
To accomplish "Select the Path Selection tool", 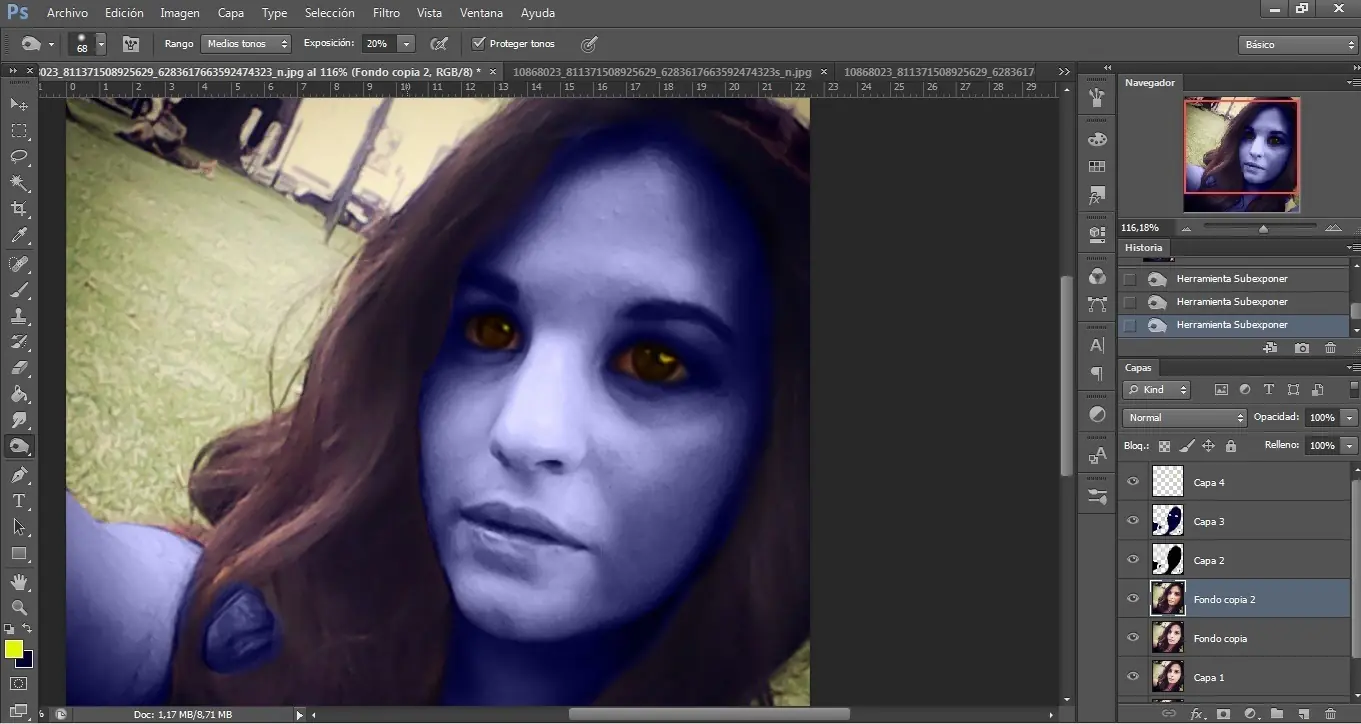I will [19, 527].
